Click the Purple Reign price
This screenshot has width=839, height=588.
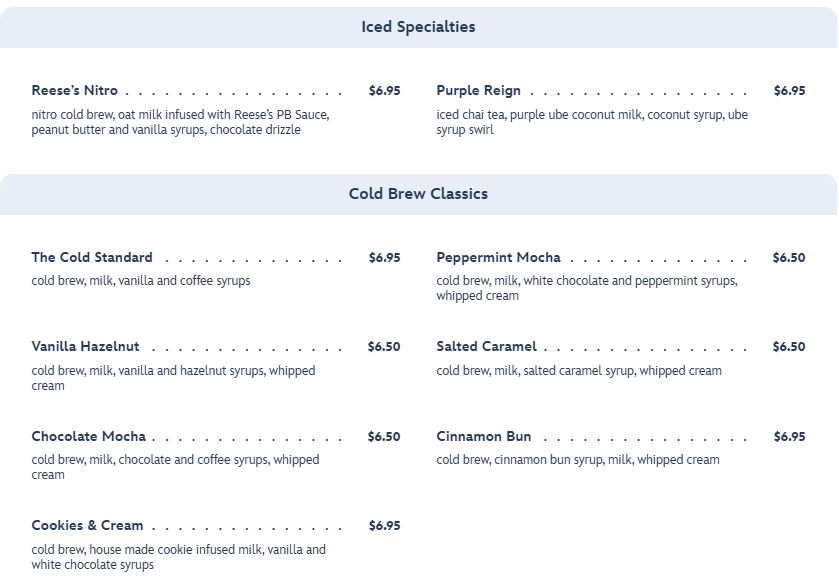(789, 91)
